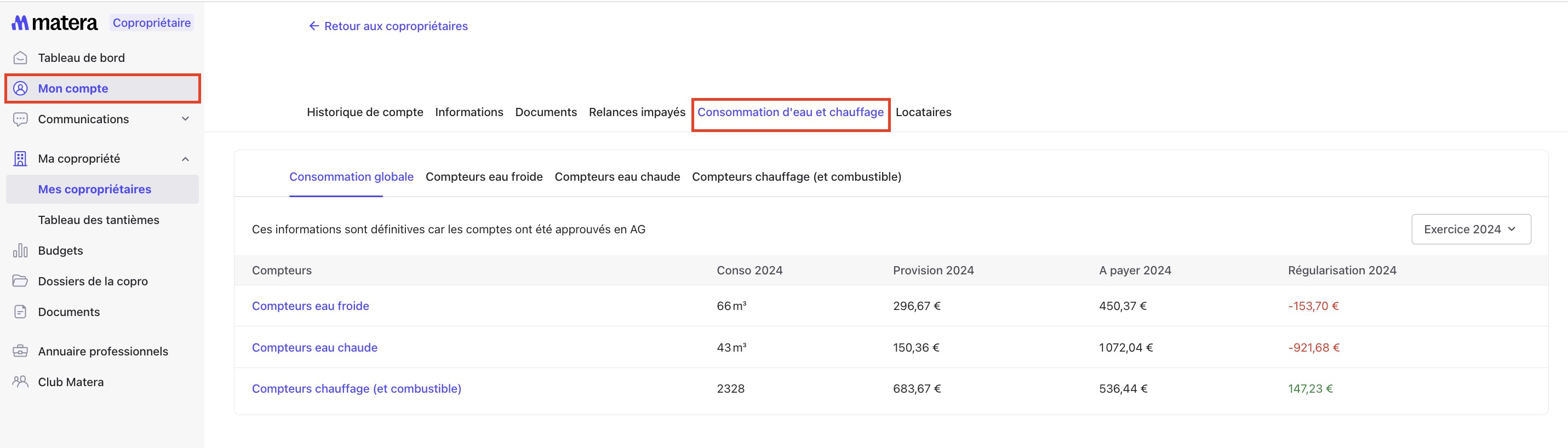
Task: Select the Compteurs eau chaude sub-tab
Action: coord(616,177)
